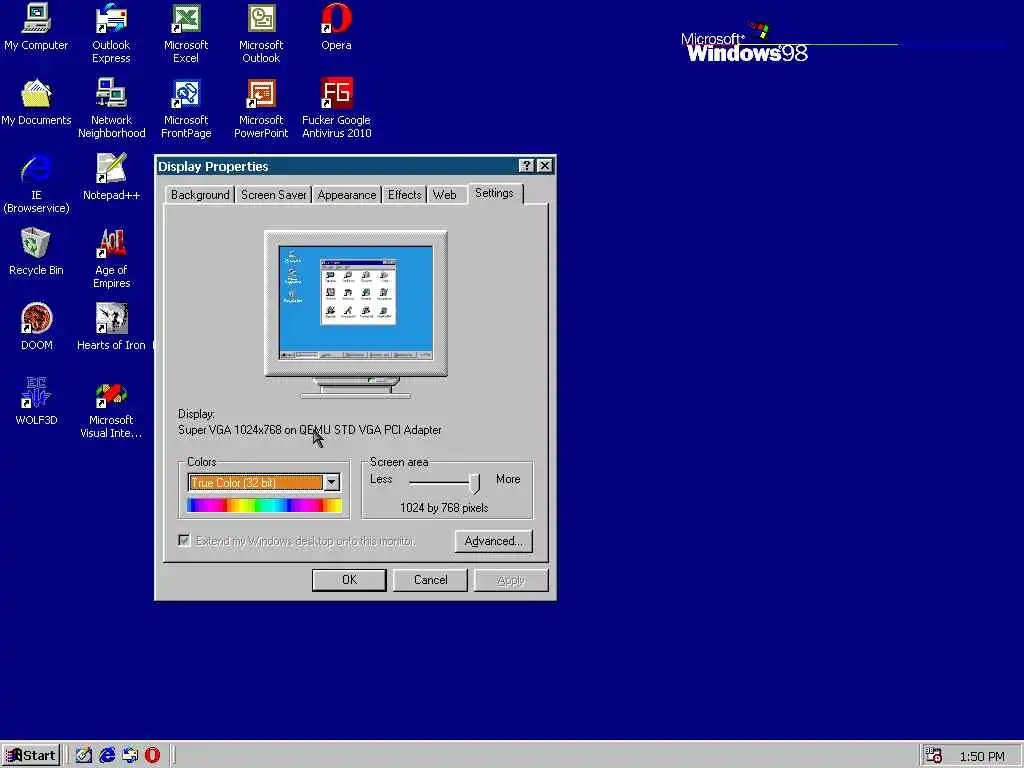This screenshot has width=1024, height=768.
Task: Open the Advanced... display settings
Action: 494,541
